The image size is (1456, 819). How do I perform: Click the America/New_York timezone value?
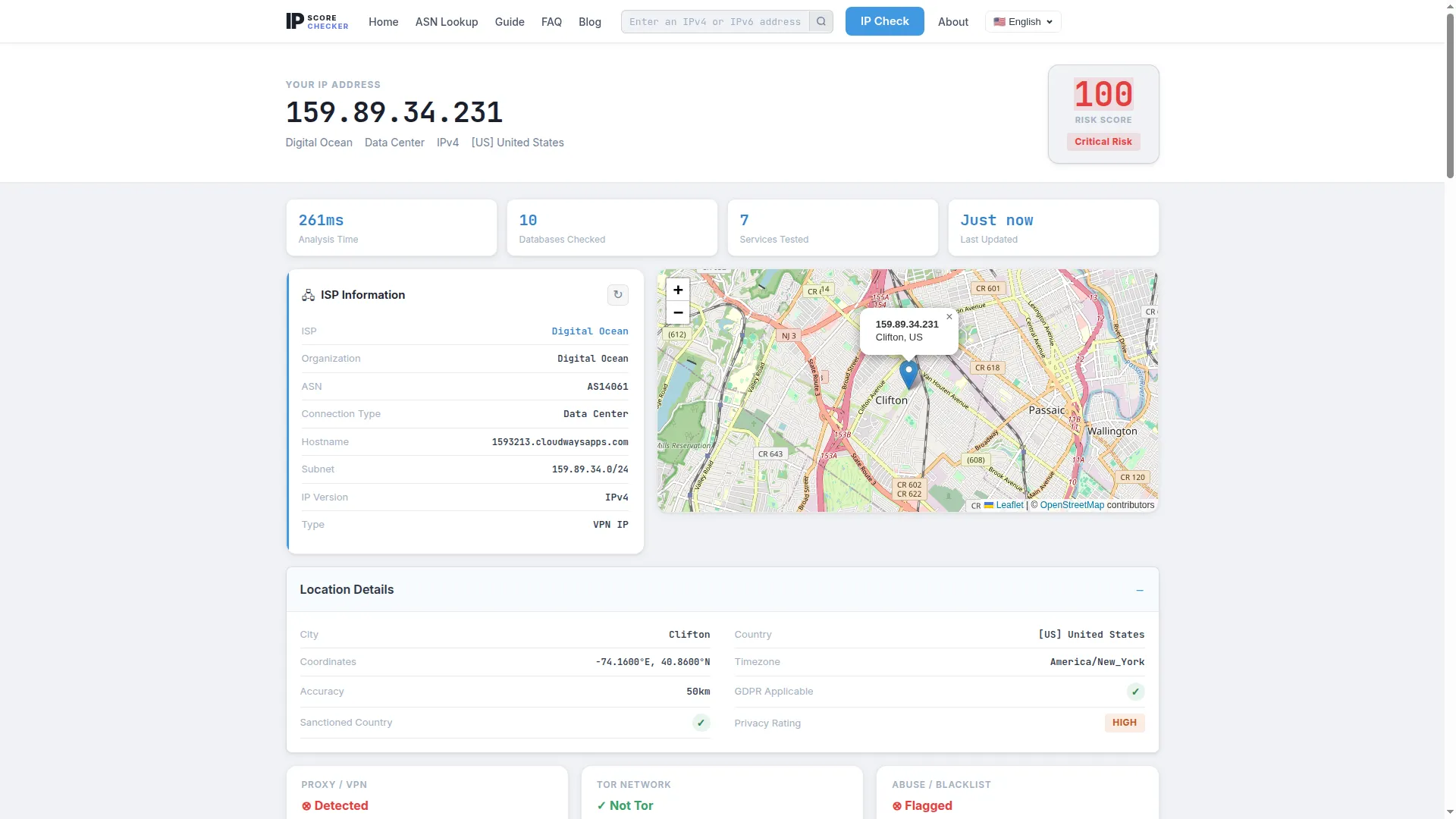tap(1097, 662)
